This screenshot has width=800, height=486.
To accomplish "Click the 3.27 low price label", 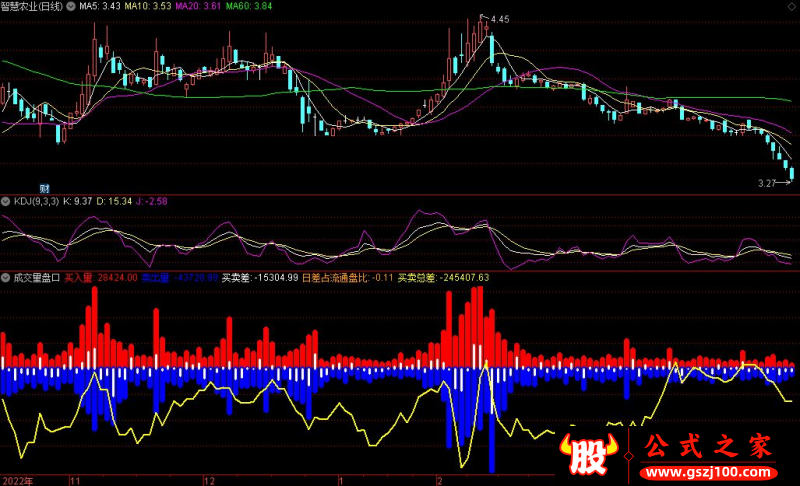I will (x=766, y=183).
